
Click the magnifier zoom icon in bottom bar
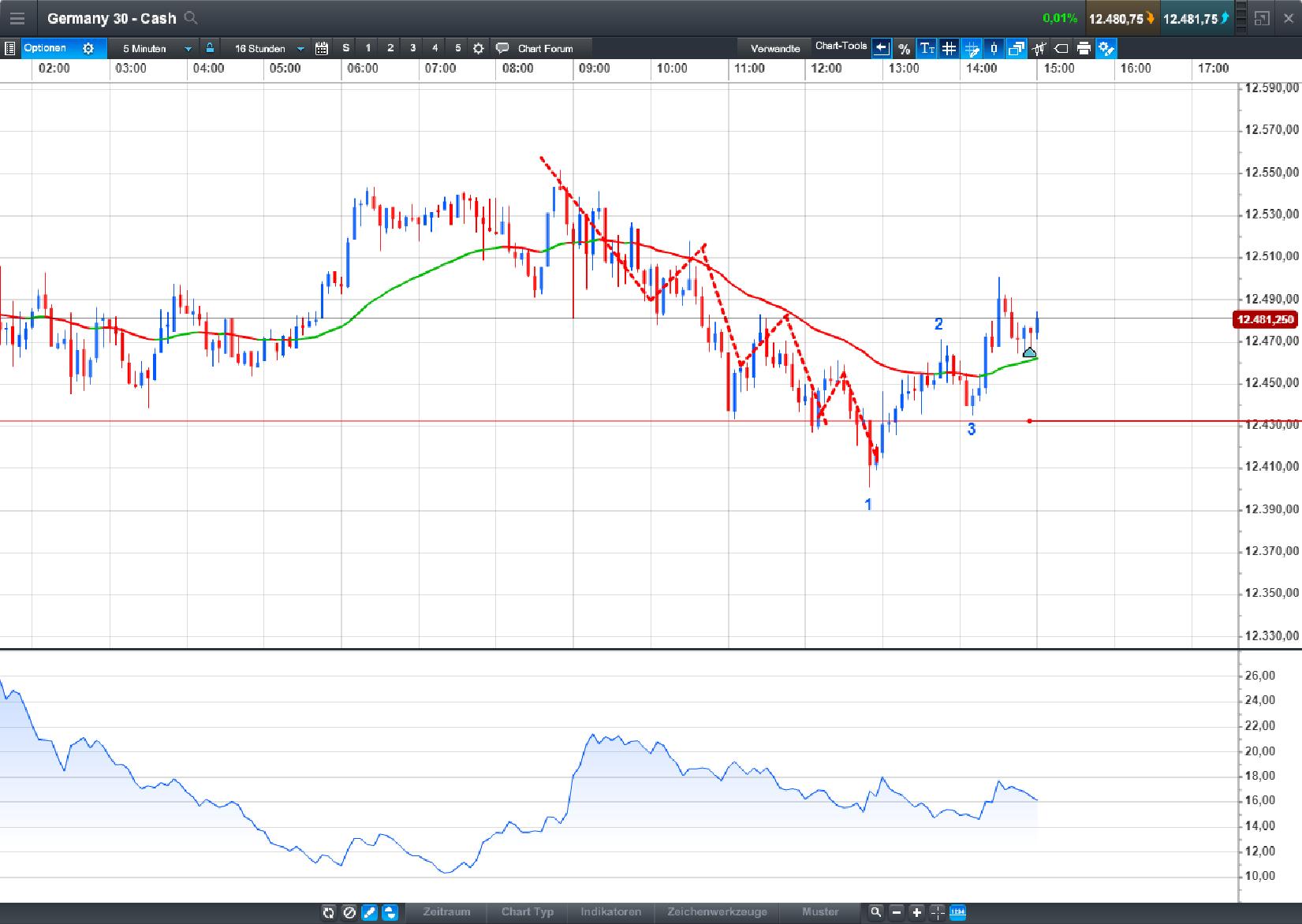click(875, 912)
